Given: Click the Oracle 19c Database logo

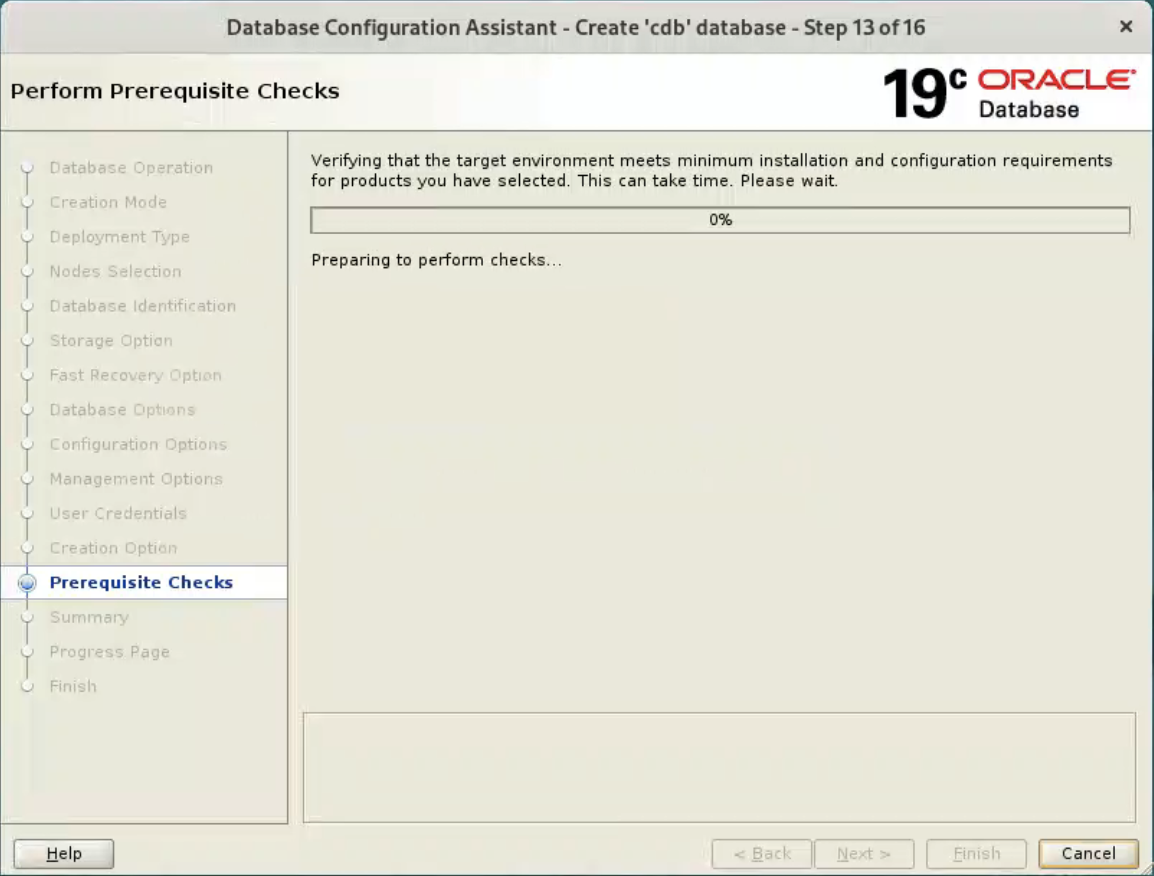Looking at the screenshot, I should click(x=1008, y=93).
